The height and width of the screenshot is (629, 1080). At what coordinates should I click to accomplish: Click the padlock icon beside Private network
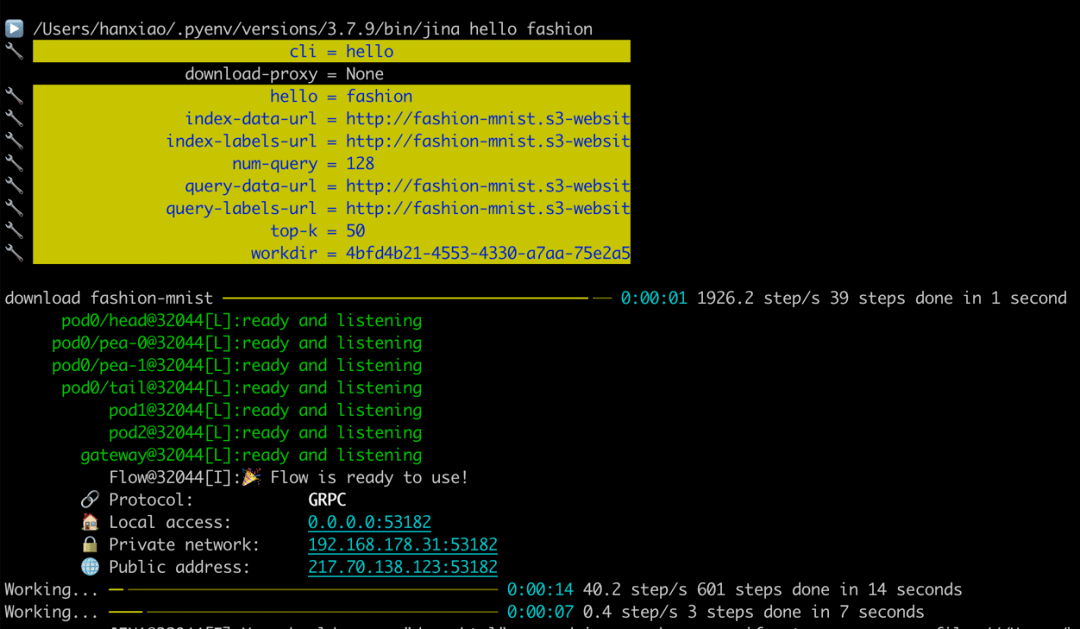pos(90,544)
